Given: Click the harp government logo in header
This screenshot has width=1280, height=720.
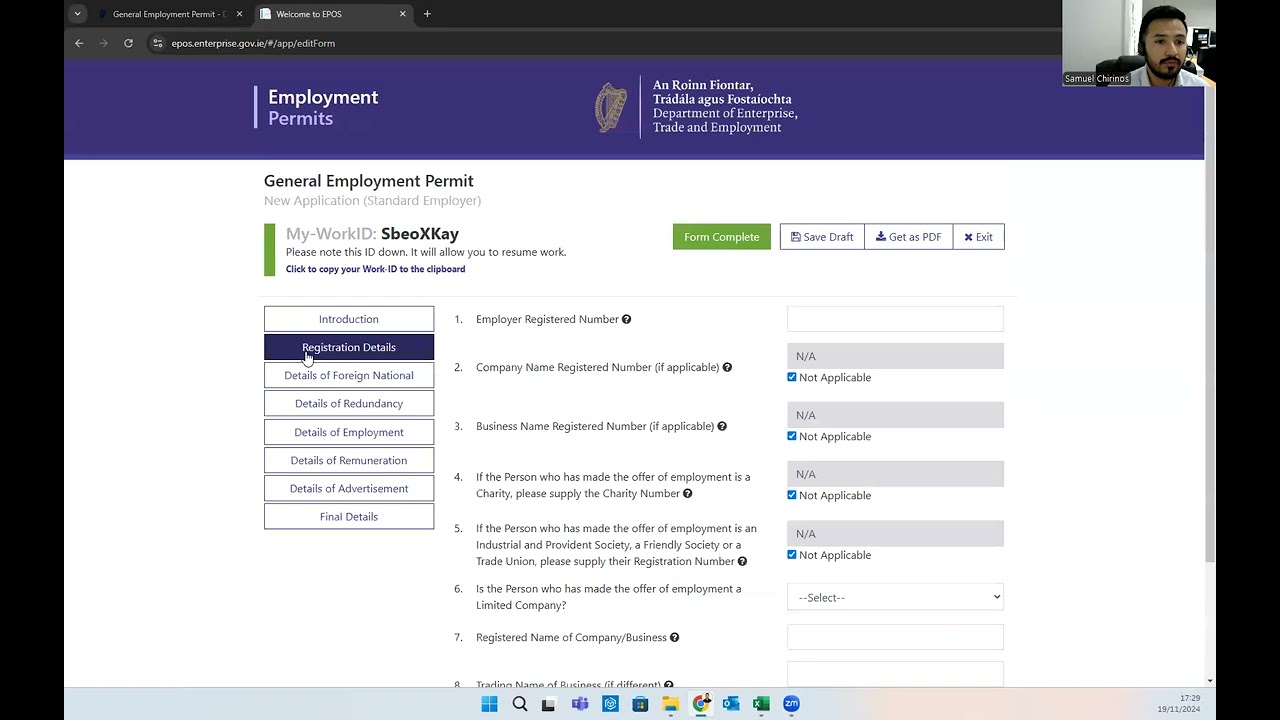Looking at the screenshot, I should coord(611,107).
